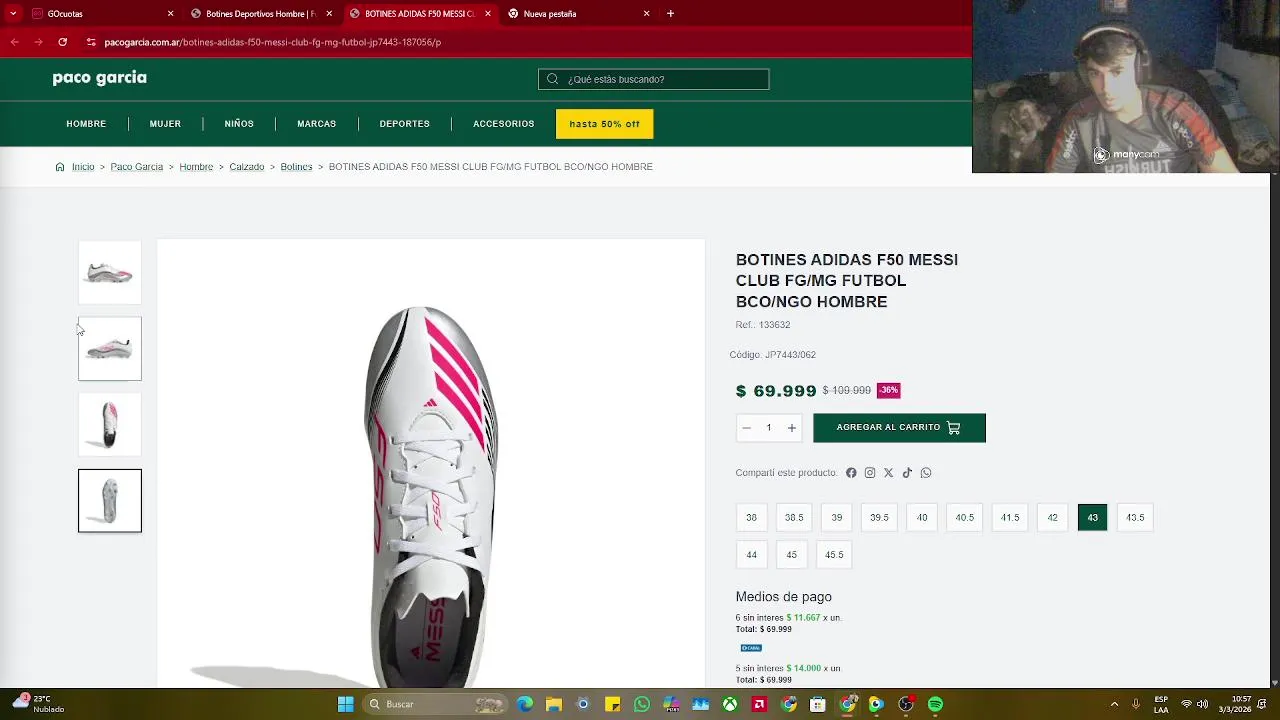Open a new browser tab with plus icon
Viewport: 1280px width, 720px height.
[x=670, y=14]
